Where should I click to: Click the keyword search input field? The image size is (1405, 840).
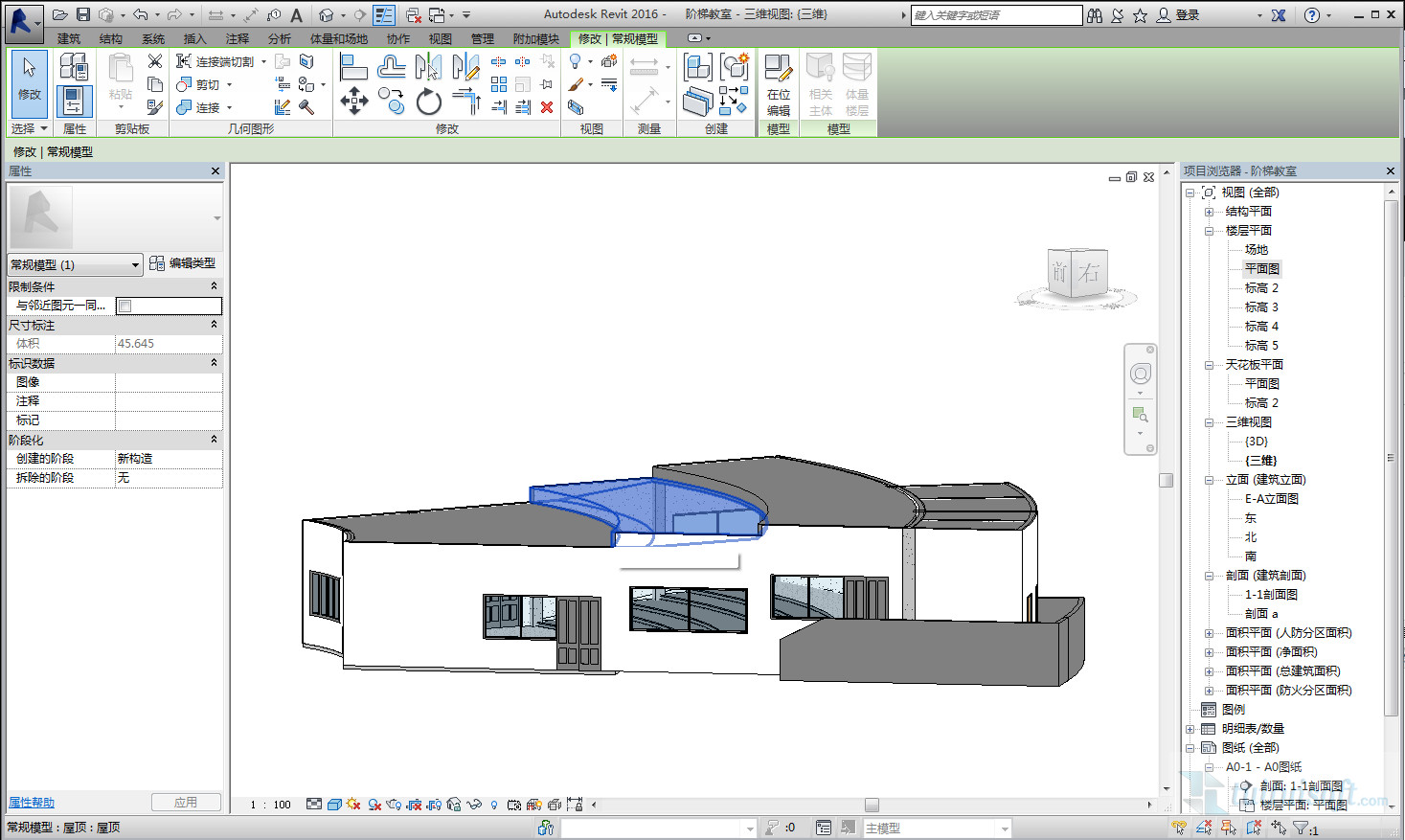pyautogui.click(x=996, y=15)
